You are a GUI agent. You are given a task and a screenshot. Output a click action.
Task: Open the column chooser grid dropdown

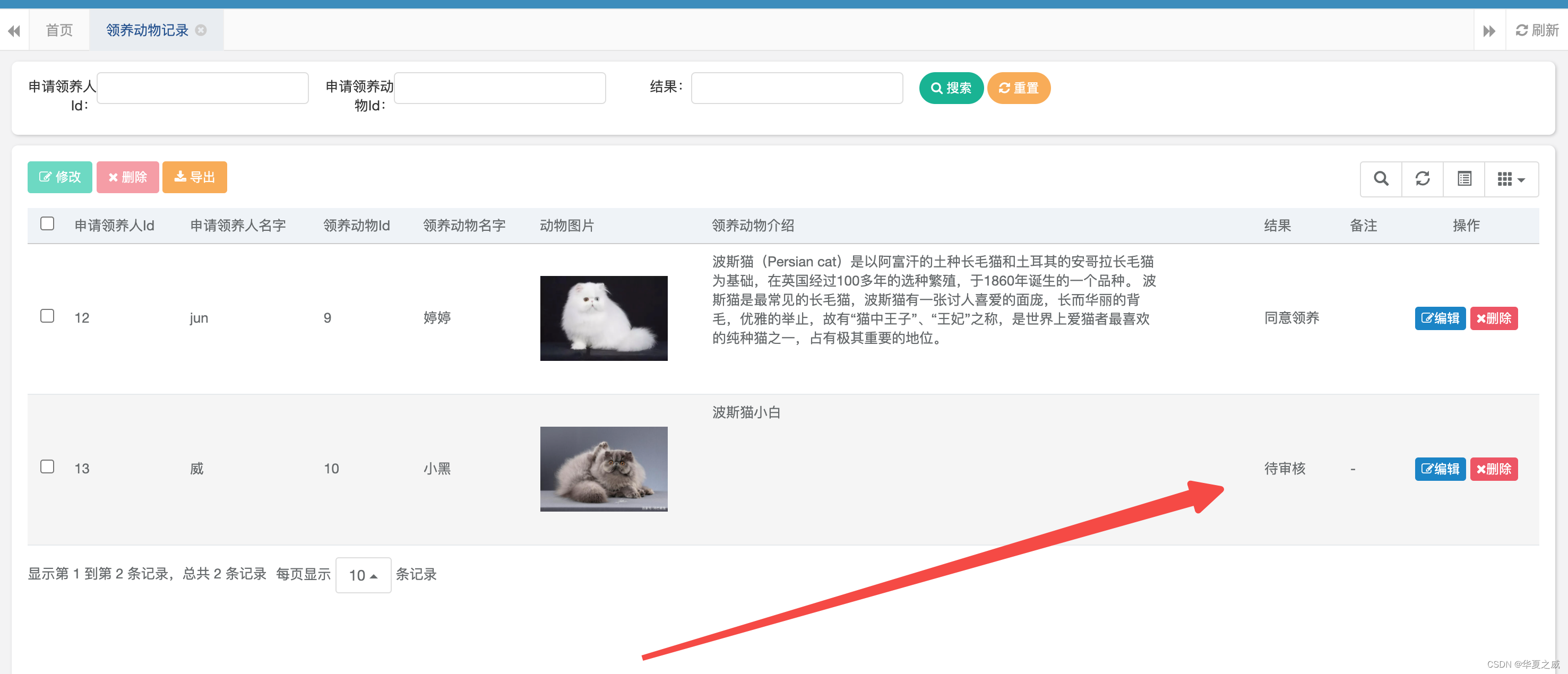(x=1511, y=178)
